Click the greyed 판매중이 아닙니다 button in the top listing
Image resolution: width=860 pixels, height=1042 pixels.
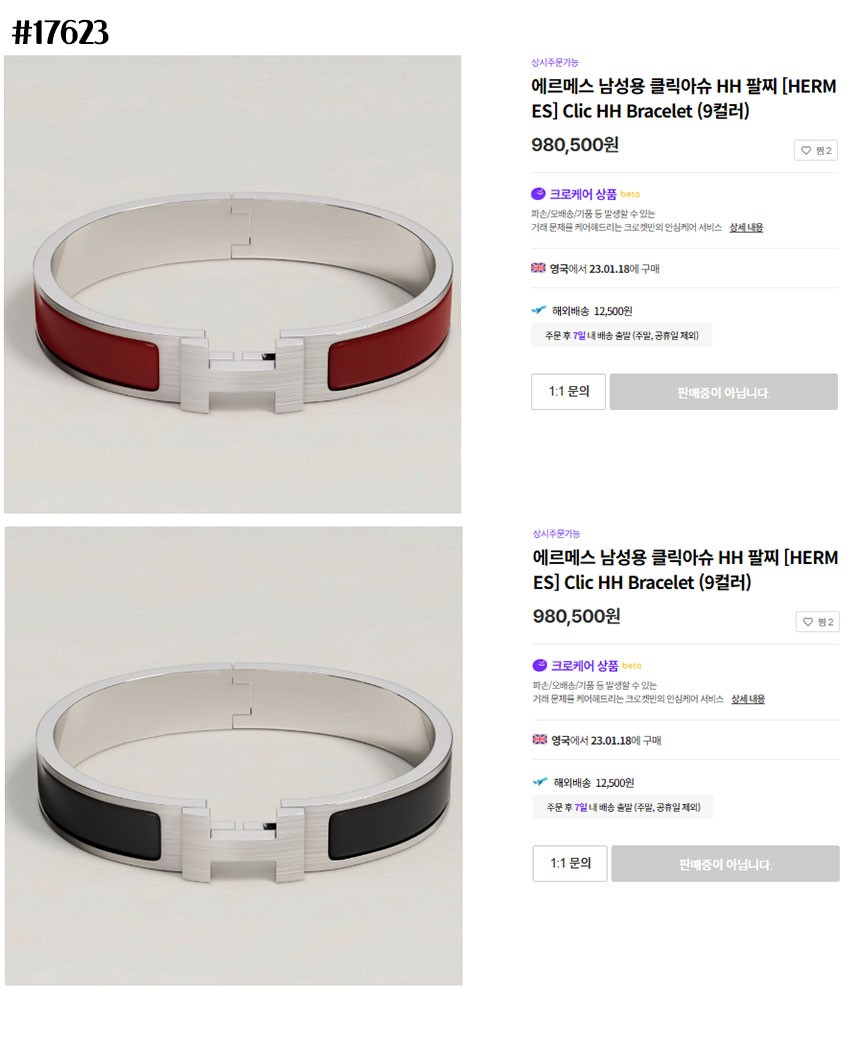point(723,392)
